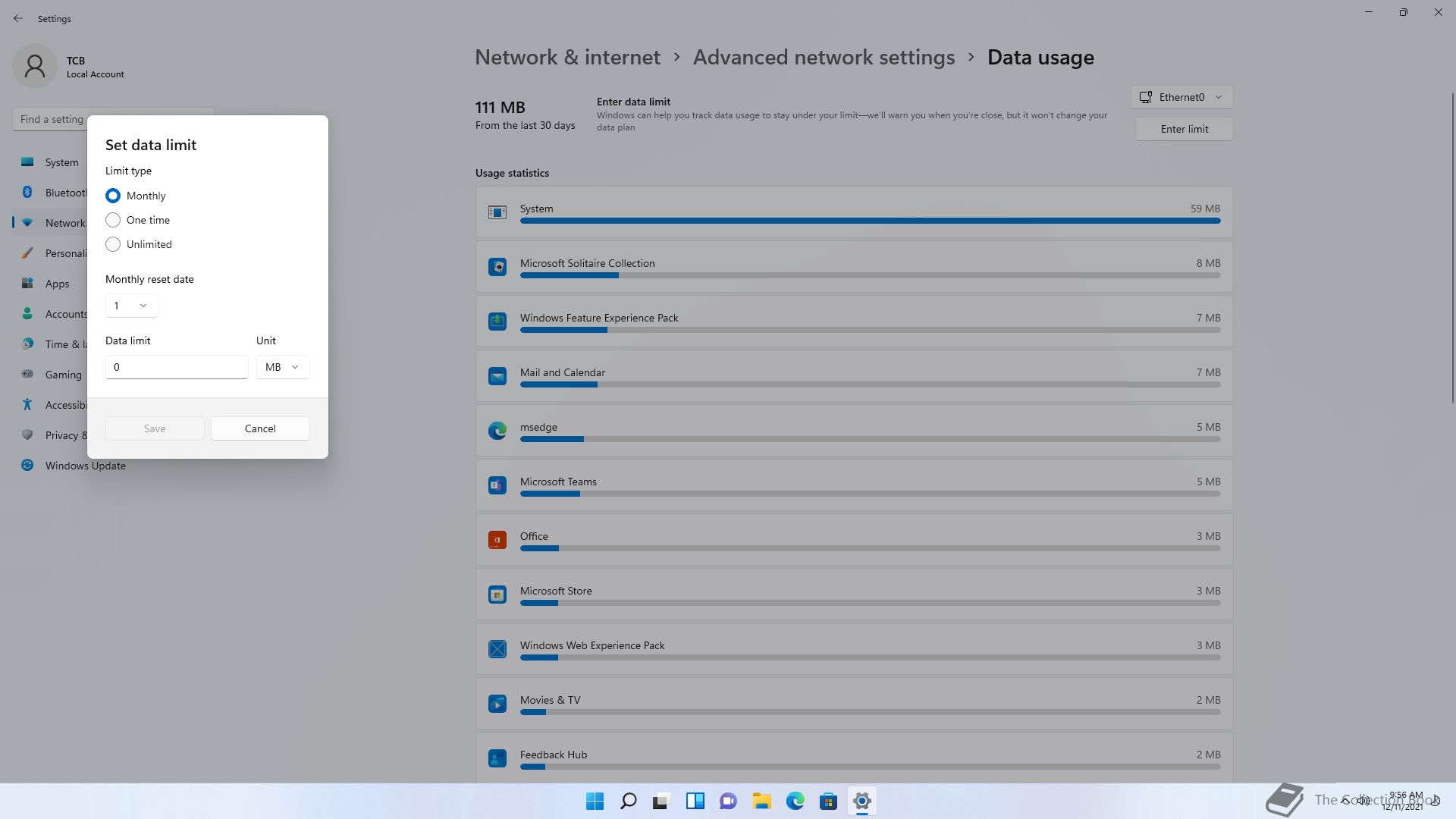Click the Feedback Hub app icon
This screenshot has width=1456, height=819.
[497, 758]
